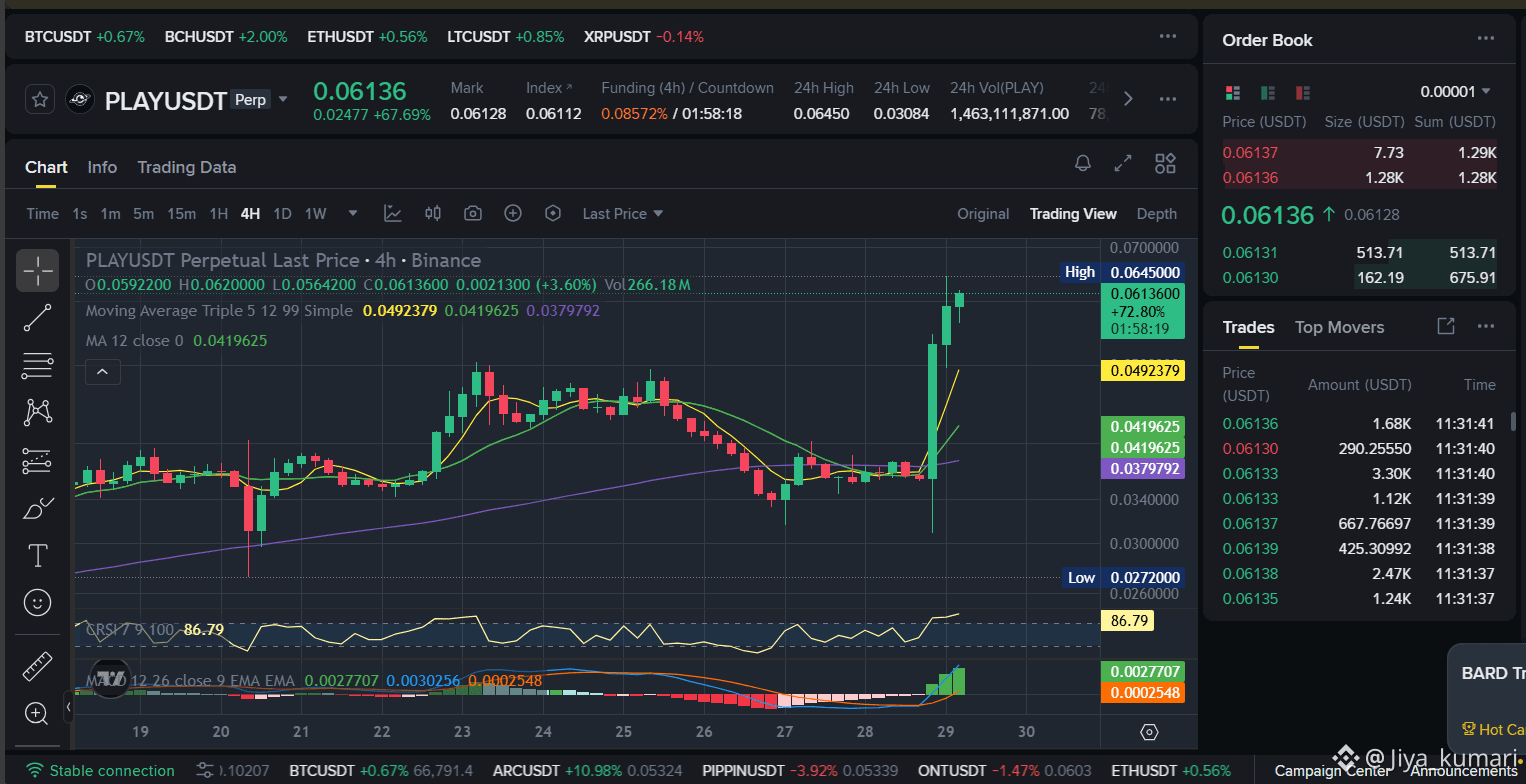Switch the chart to Trading View mode
This screenshot has width=1526, height=784.
click(1073, 214)
